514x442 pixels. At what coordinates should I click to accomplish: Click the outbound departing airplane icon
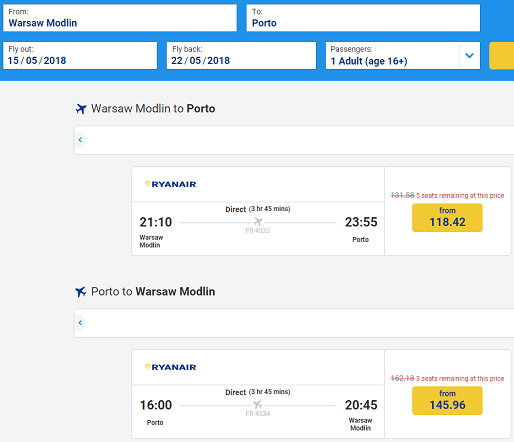tap(81, 109)
